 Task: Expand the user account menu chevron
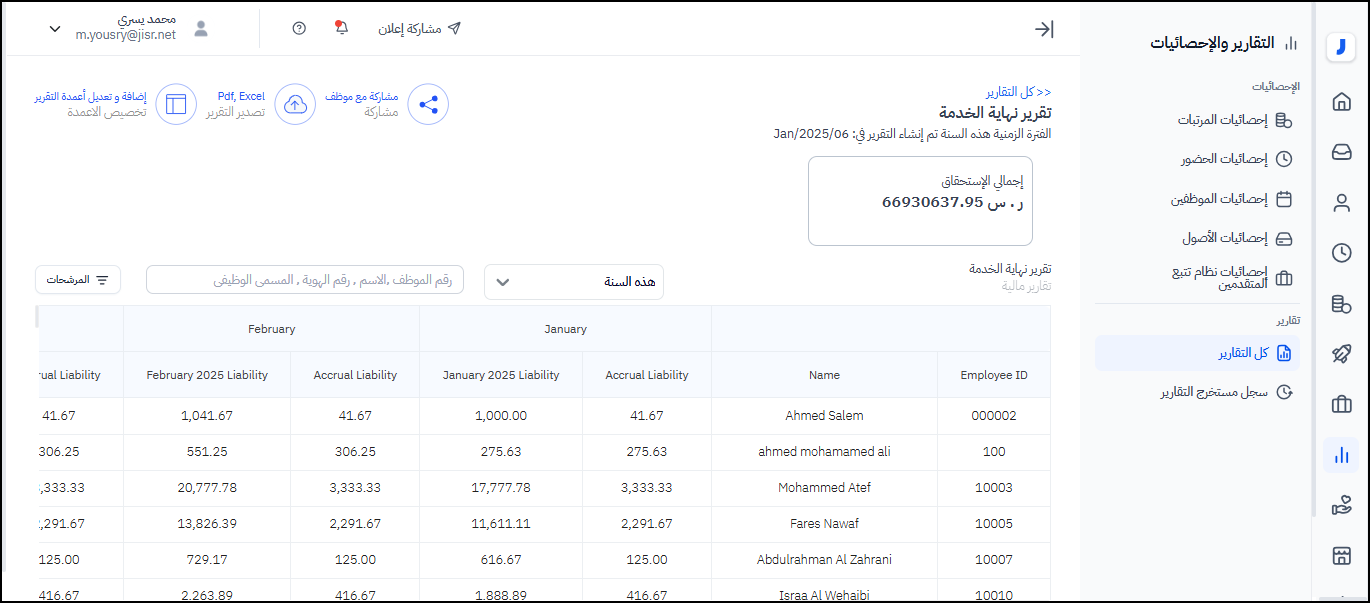55,29
